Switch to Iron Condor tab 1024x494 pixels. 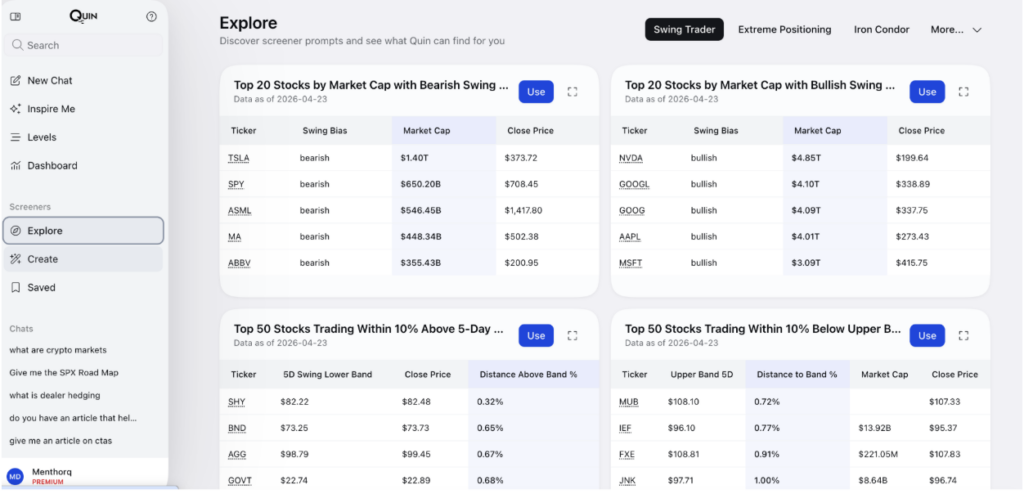[881, 29]
